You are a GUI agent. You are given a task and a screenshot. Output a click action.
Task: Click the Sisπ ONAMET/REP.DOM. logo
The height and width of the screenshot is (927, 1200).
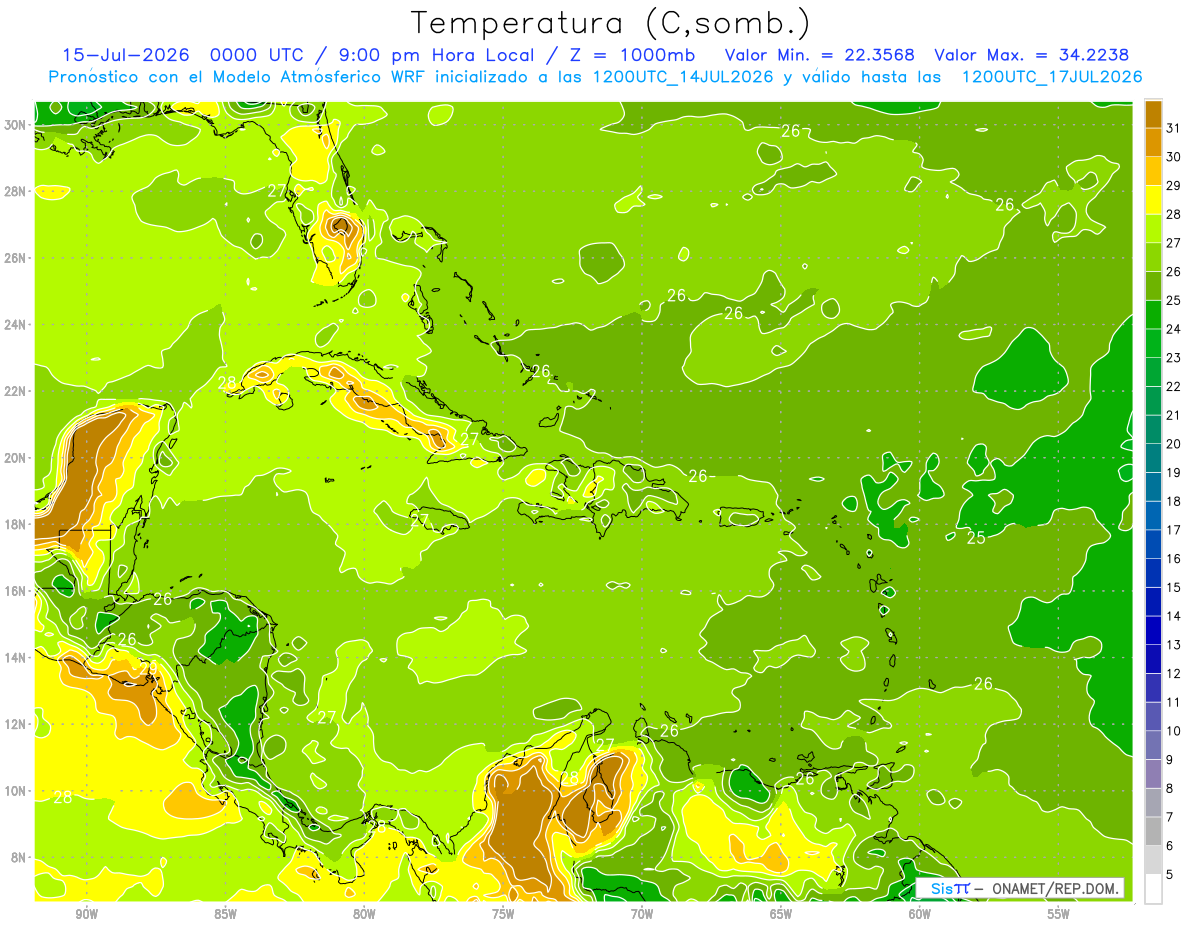pyautogui.click(x=1020, y=888)
